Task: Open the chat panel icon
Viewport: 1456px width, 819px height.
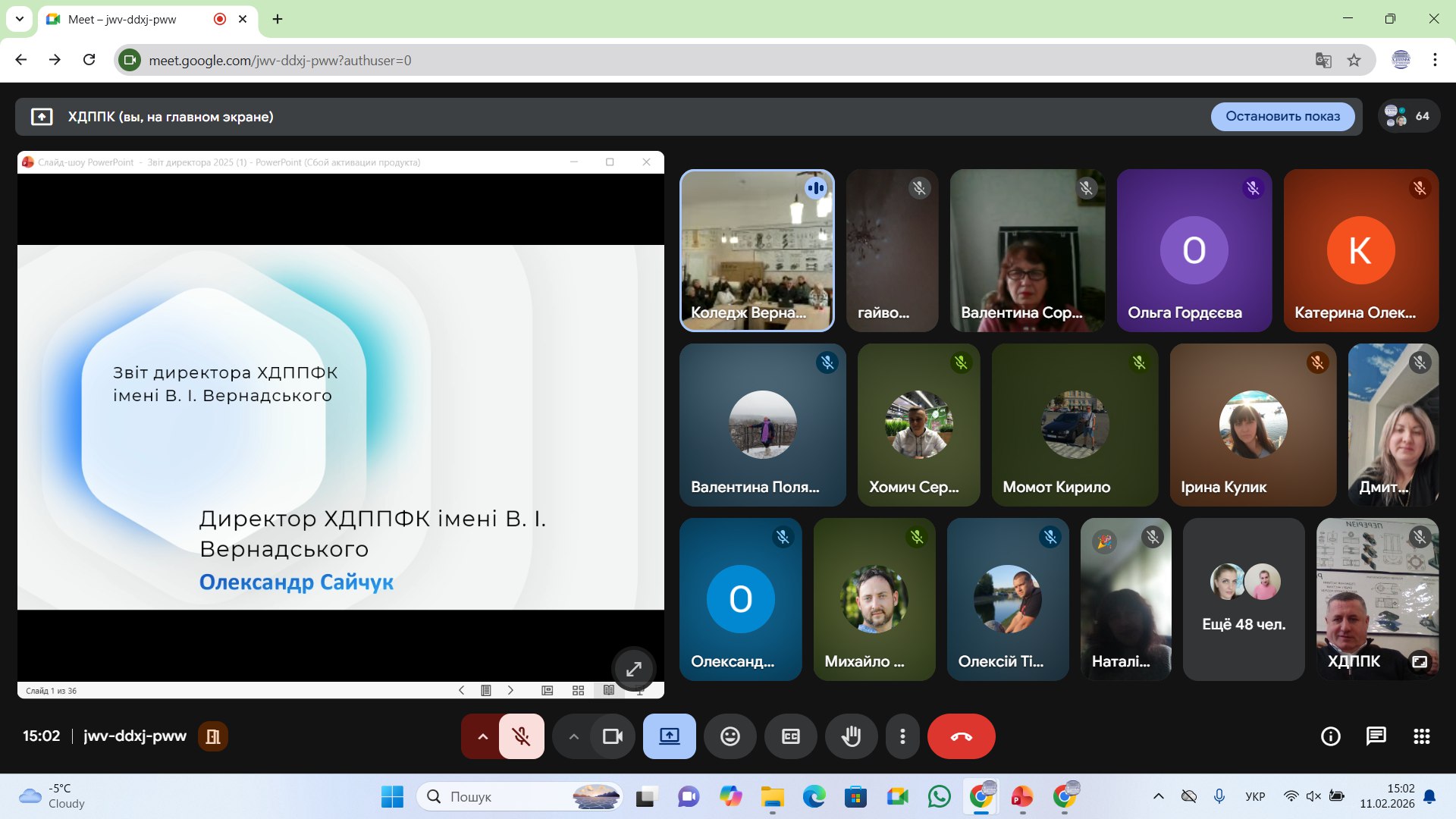Action: (x=1376, y=736)
